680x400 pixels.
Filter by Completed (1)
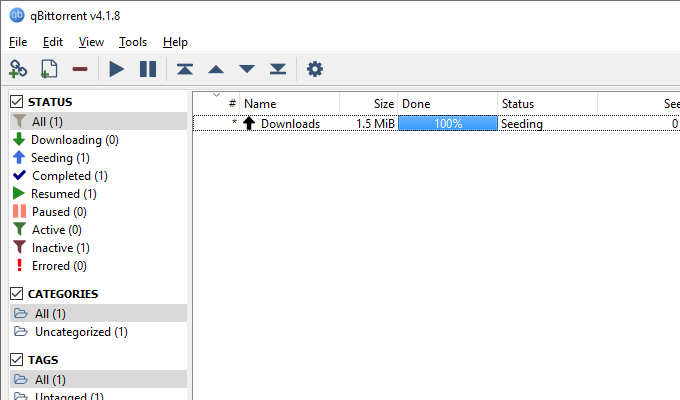tap(98, 176)
